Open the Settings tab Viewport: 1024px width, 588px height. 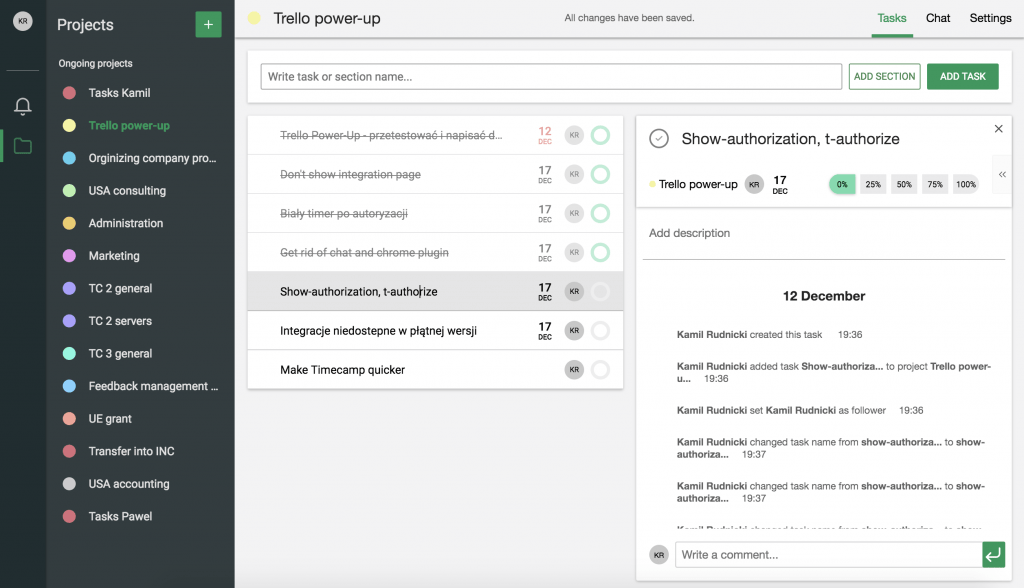(x=990, y=18)
